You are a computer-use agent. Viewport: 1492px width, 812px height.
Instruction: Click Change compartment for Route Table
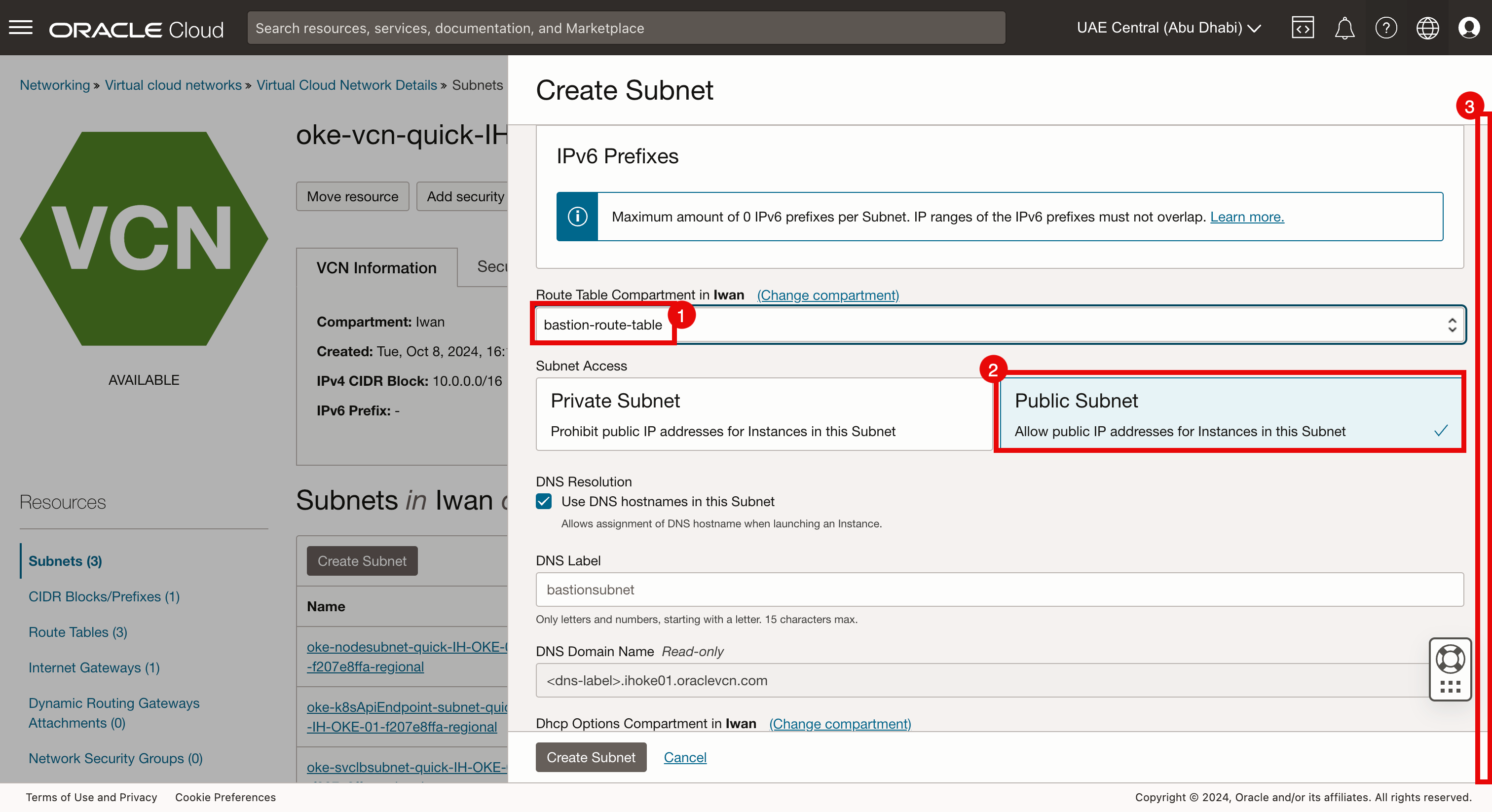coord(828,295)
